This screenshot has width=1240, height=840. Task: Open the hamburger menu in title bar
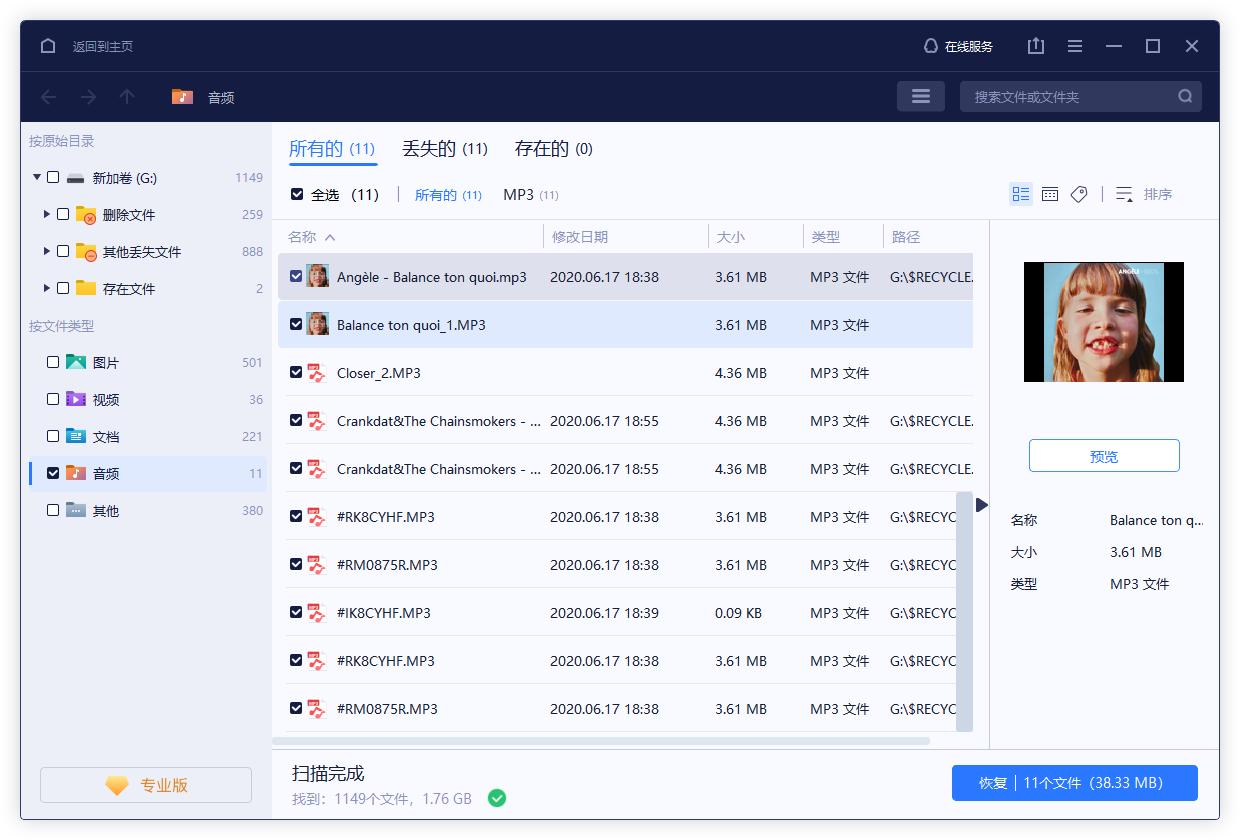(x=1074, y=46)
